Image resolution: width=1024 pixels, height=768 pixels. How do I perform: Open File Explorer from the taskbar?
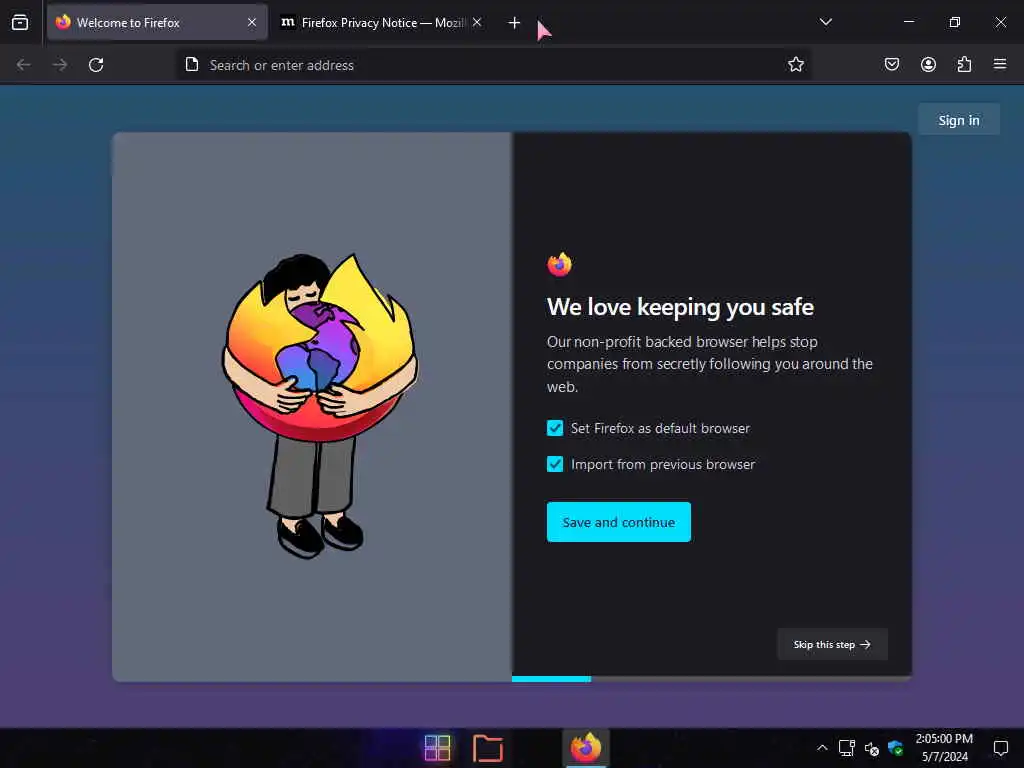pyautogui.click(x=487, y=748)
